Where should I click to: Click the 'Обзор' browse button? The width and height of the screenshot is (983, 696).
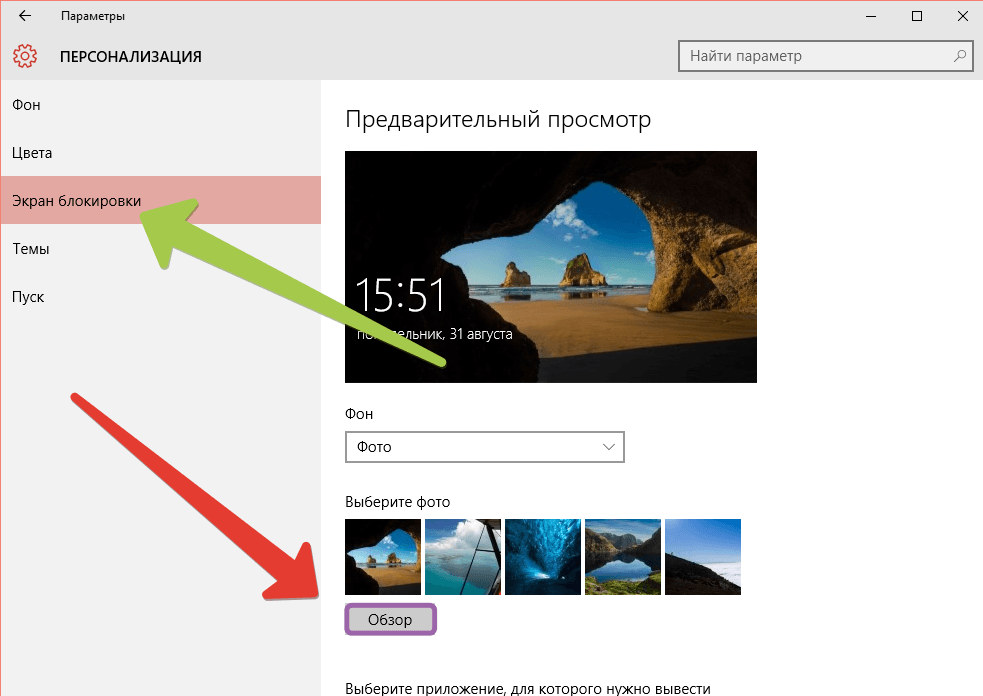click(x=390, y=620)
